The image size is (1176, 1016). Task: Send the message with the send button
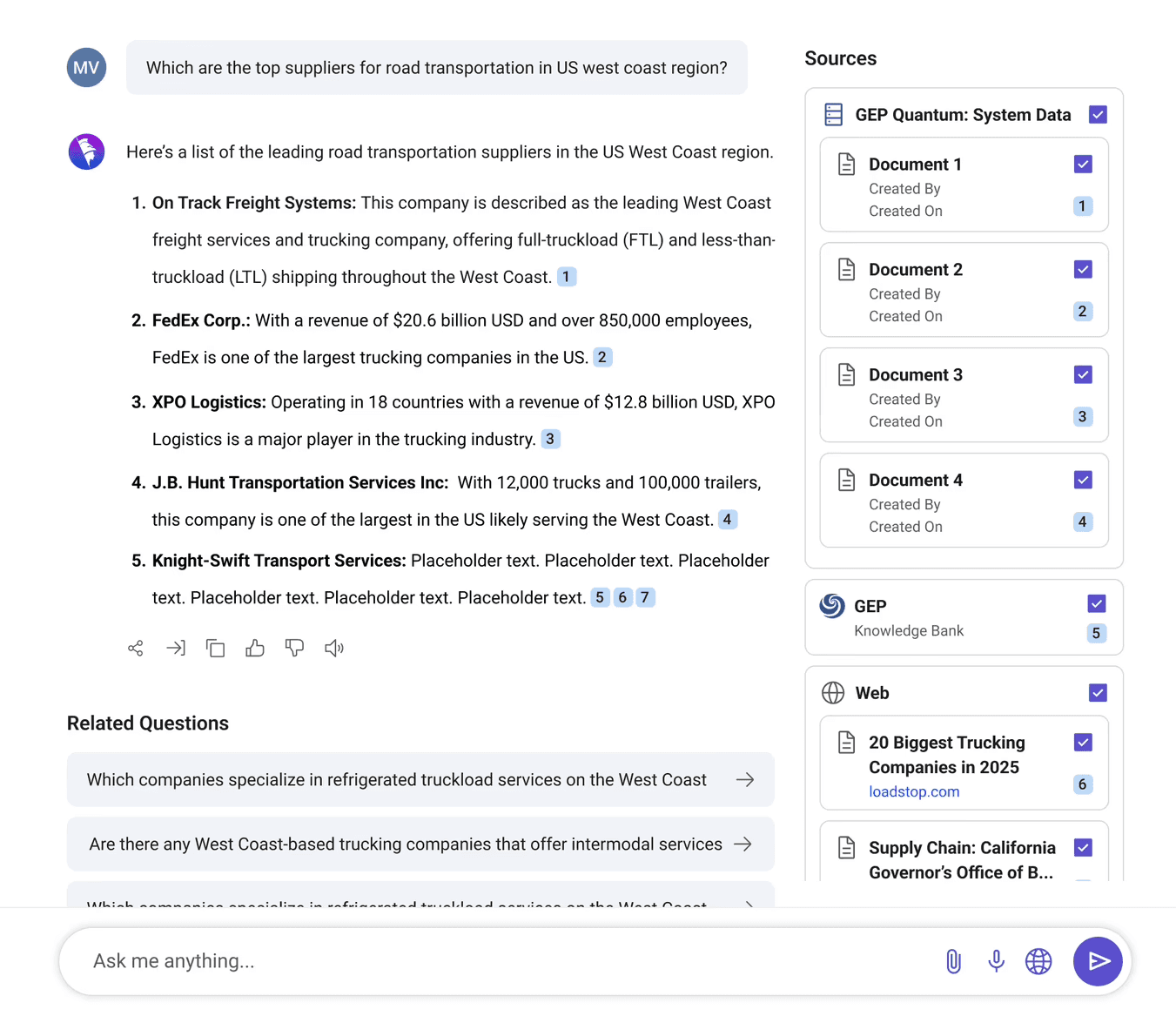tap(1098, 961)
